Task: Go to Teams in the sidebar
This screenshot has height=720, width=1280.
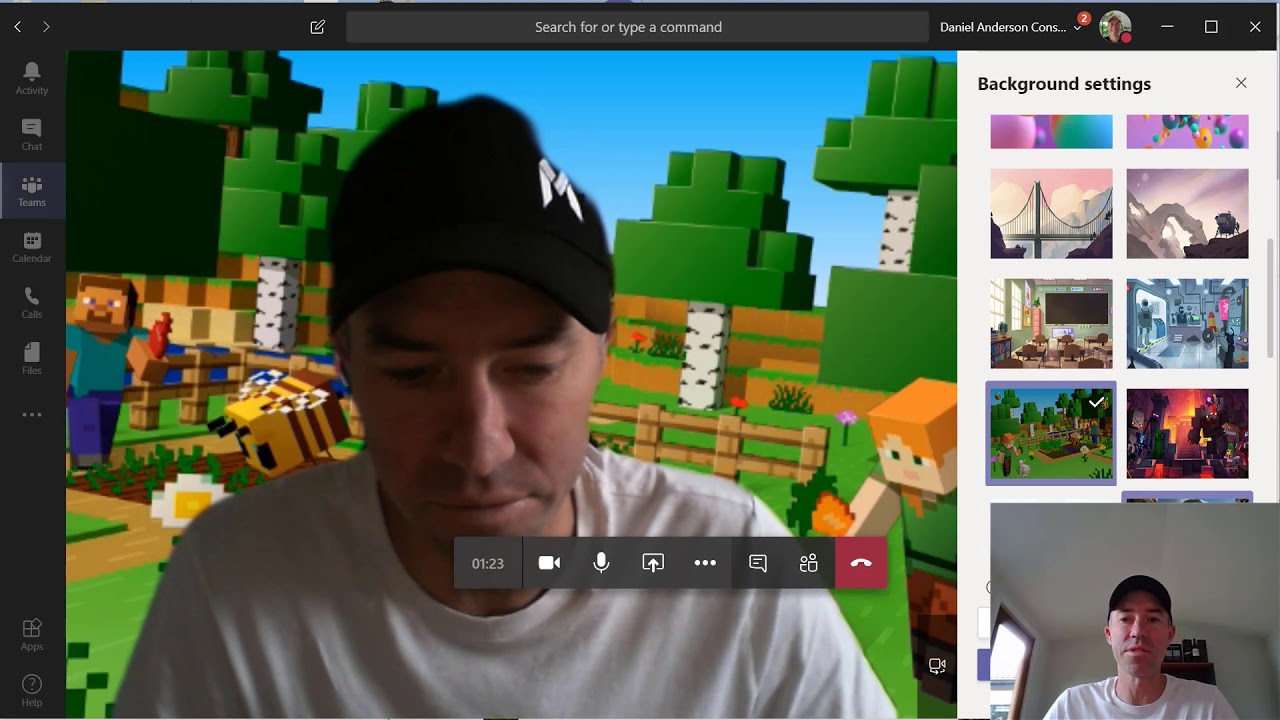Action: pyautogui.click(x=32, y=190)
